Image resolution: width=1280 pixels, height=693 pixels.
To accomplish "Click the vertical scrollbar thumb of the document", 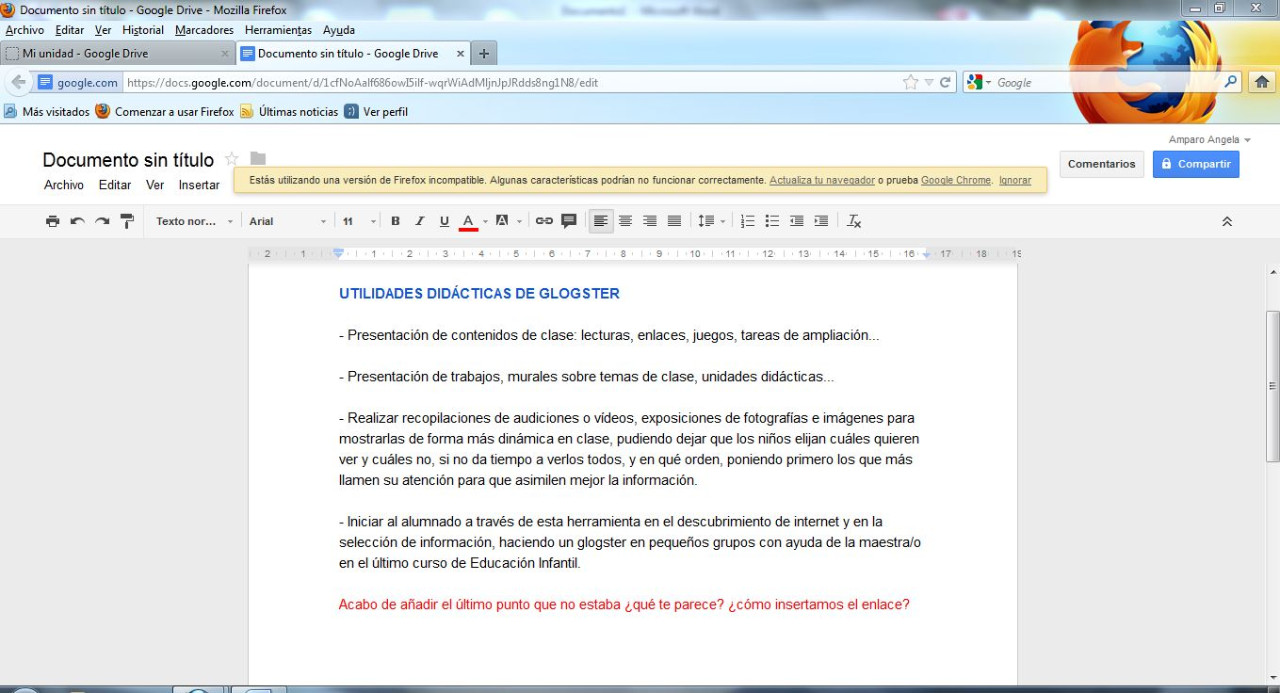I will [x=1272, y=385].
